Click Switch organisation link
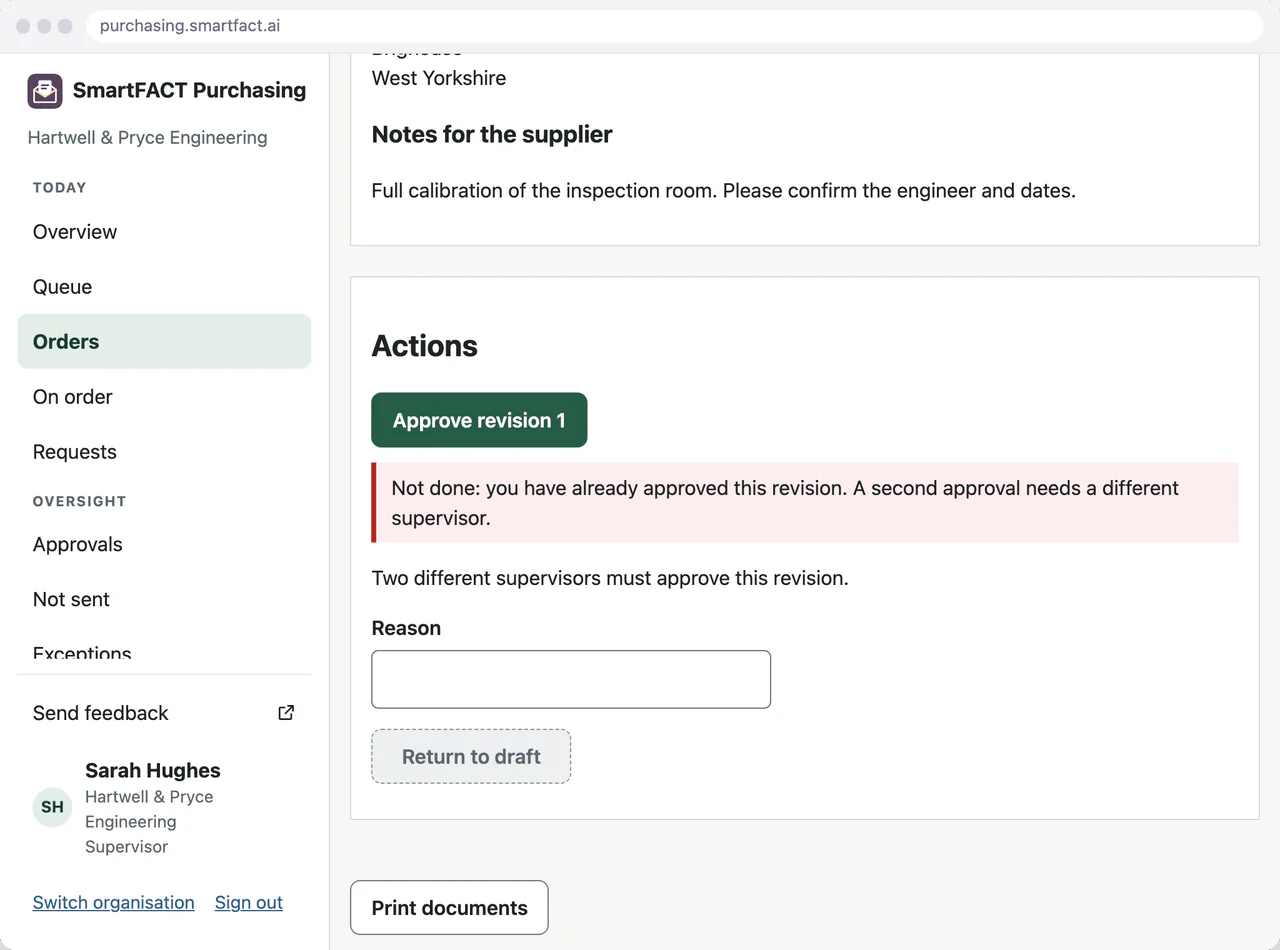The height and width of the screenshot is (950, 1280). 114,903
